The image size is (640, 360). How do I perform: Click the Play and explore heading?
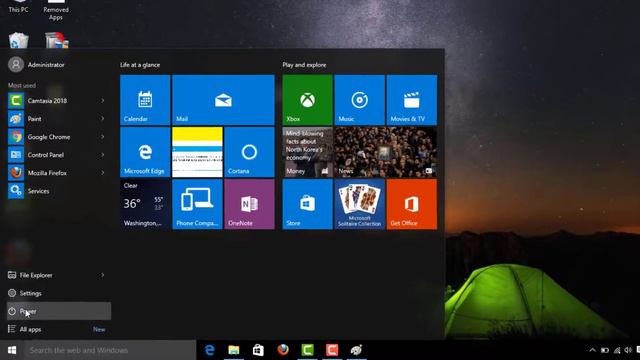(x=304, y=65)
